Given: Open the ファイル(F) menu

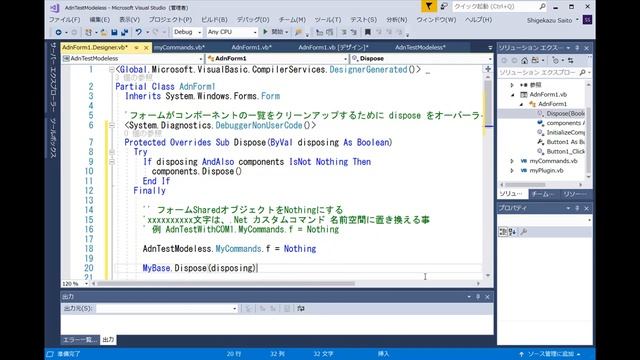Looking at the screenshot, I should point(64,20).
